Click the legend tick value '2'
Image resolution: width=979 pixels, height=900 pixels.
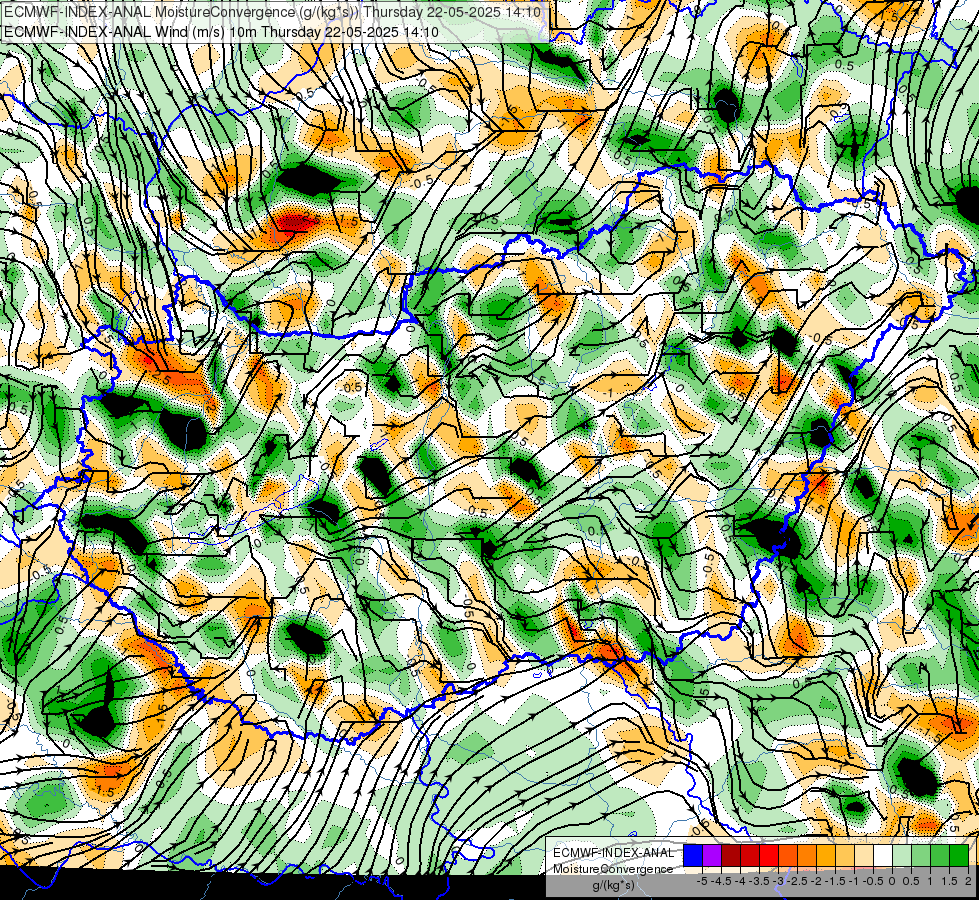tap(967, 881)
